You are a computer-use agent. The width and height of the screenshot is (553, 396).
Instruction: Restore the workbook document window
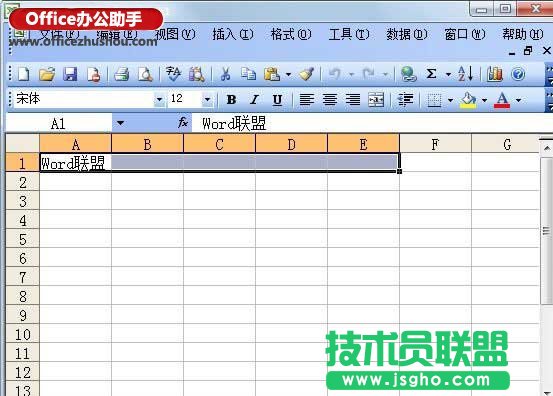click(x=528, y=51)
